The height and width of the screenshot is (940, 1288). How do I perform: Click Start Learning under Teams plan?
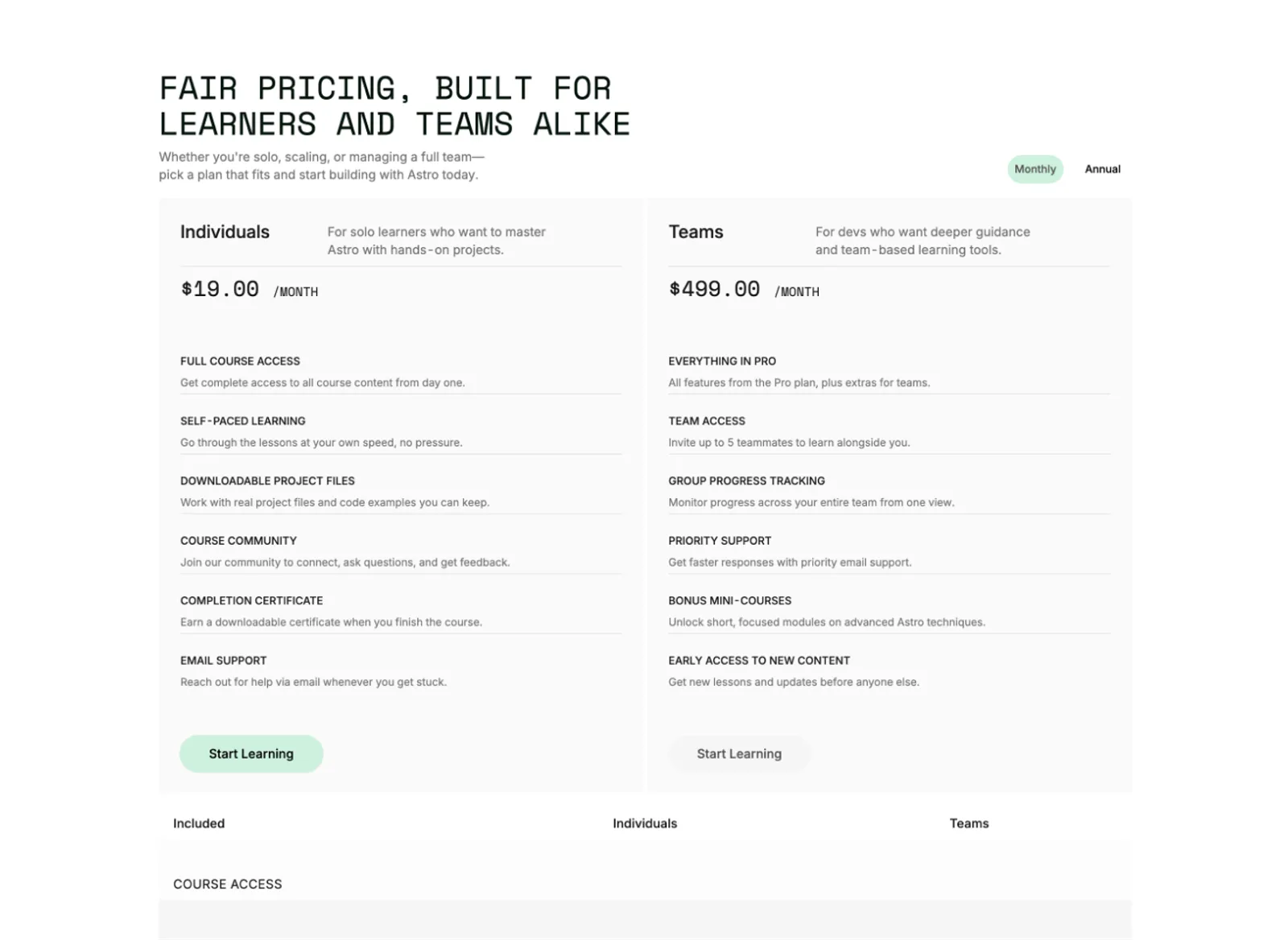pyautogui.click(x=739, y=754)
